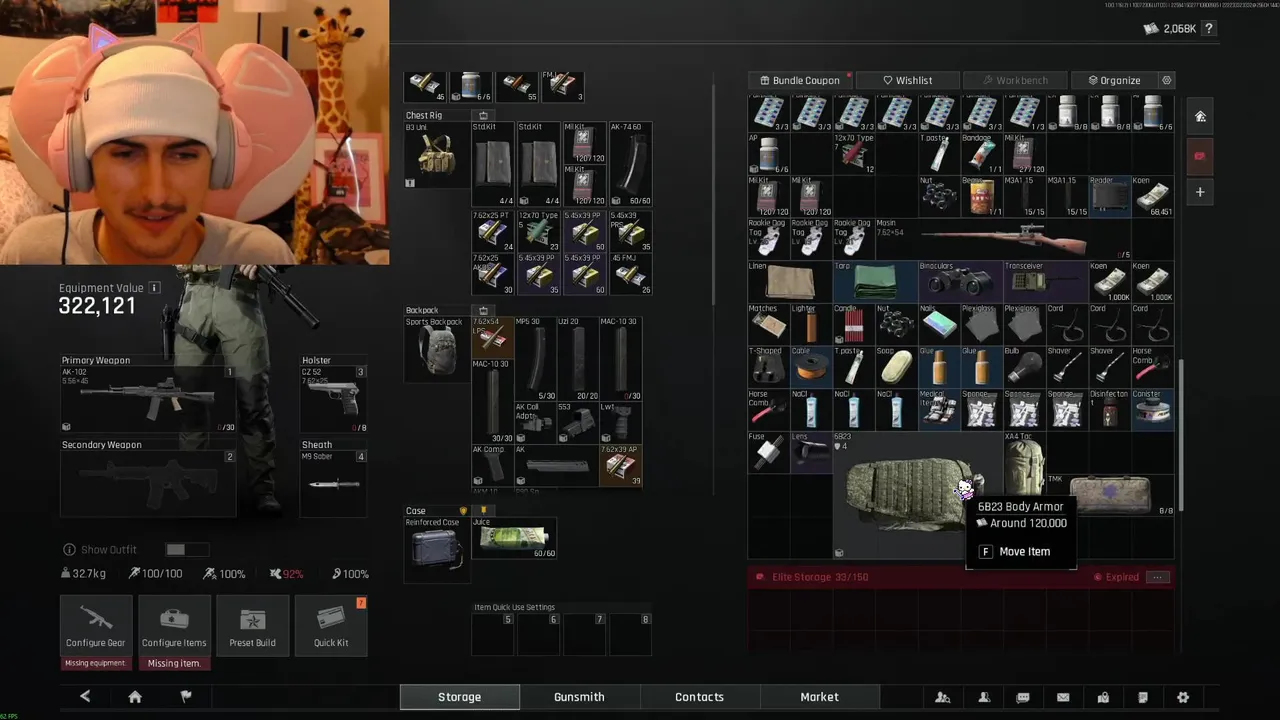This screenshot has height=720, width=1280.
Task: Open the friends profile icon
Action: click(x=984, y=697)
